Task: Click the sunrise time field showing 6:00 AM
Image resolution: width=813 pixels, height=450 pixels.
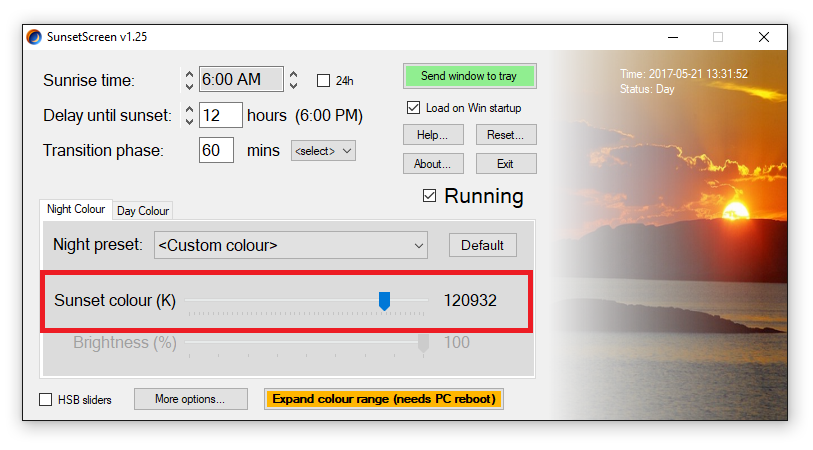Action: (241, 79)
